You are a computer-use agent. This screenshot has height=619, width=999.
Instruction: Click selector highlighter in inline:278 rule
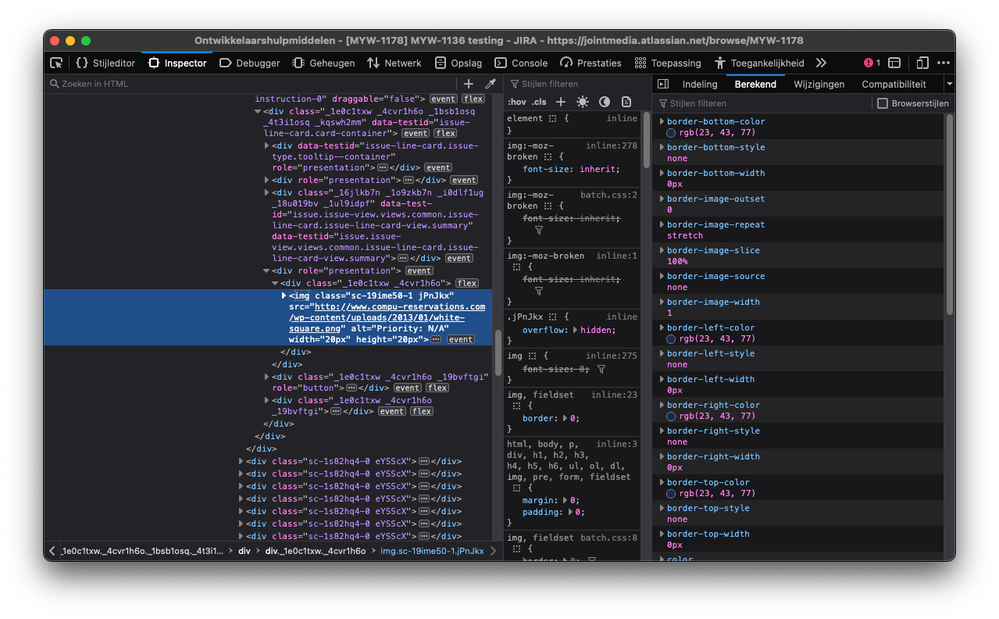548,157
